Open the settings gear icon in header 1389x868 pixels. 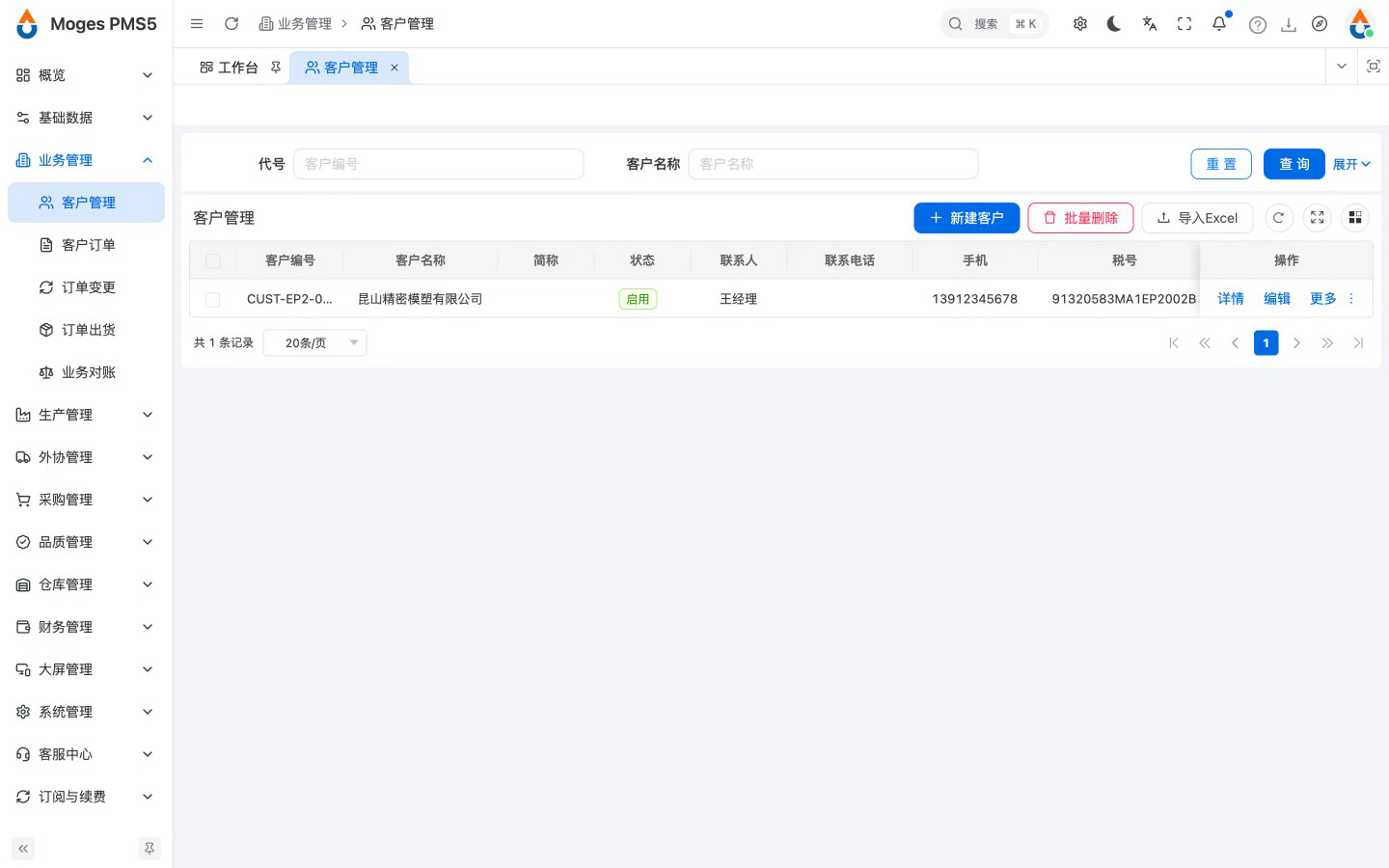1080,24
